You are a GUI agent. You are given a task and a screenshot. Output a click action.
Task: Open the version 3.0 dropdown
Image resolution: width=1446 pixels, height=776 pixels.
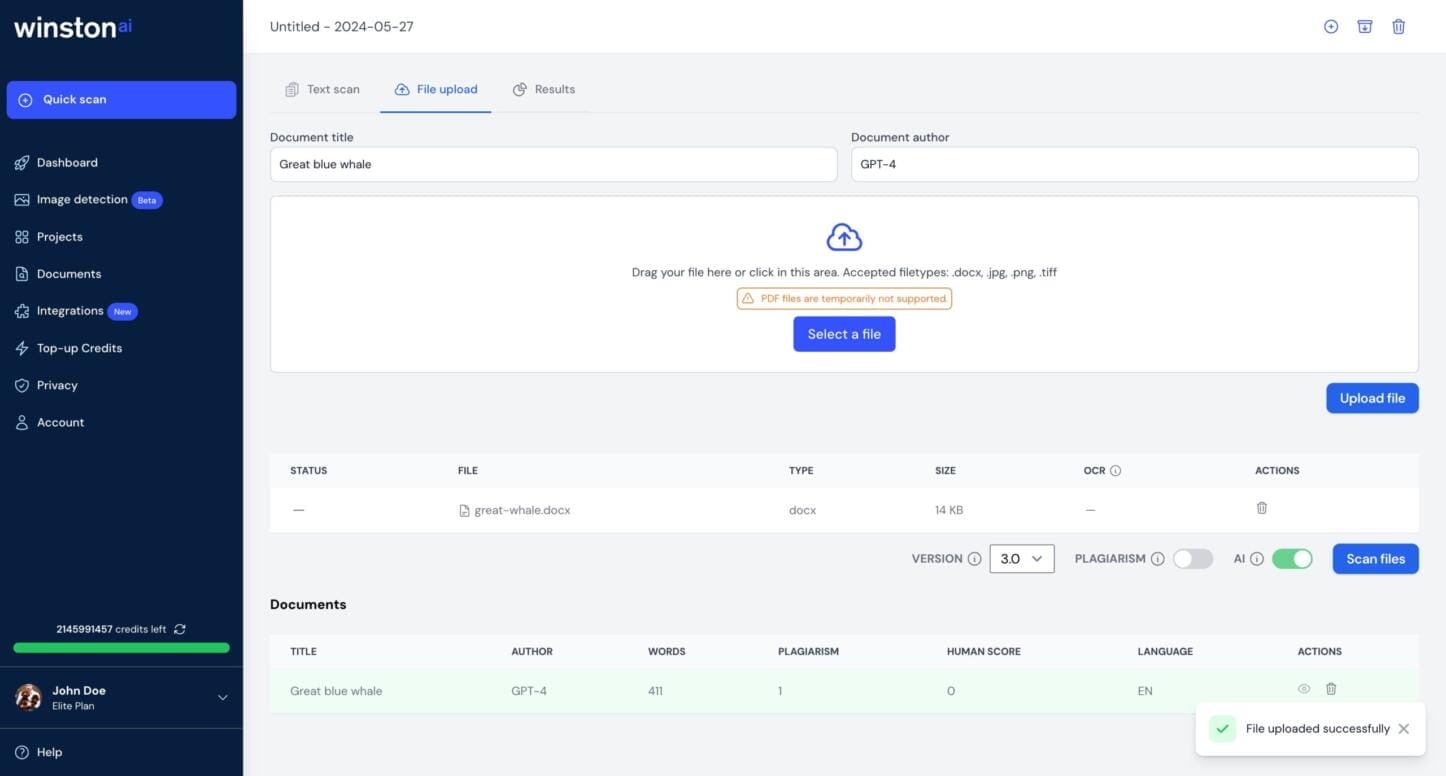pyautogui.click(x=1021, y=559)
